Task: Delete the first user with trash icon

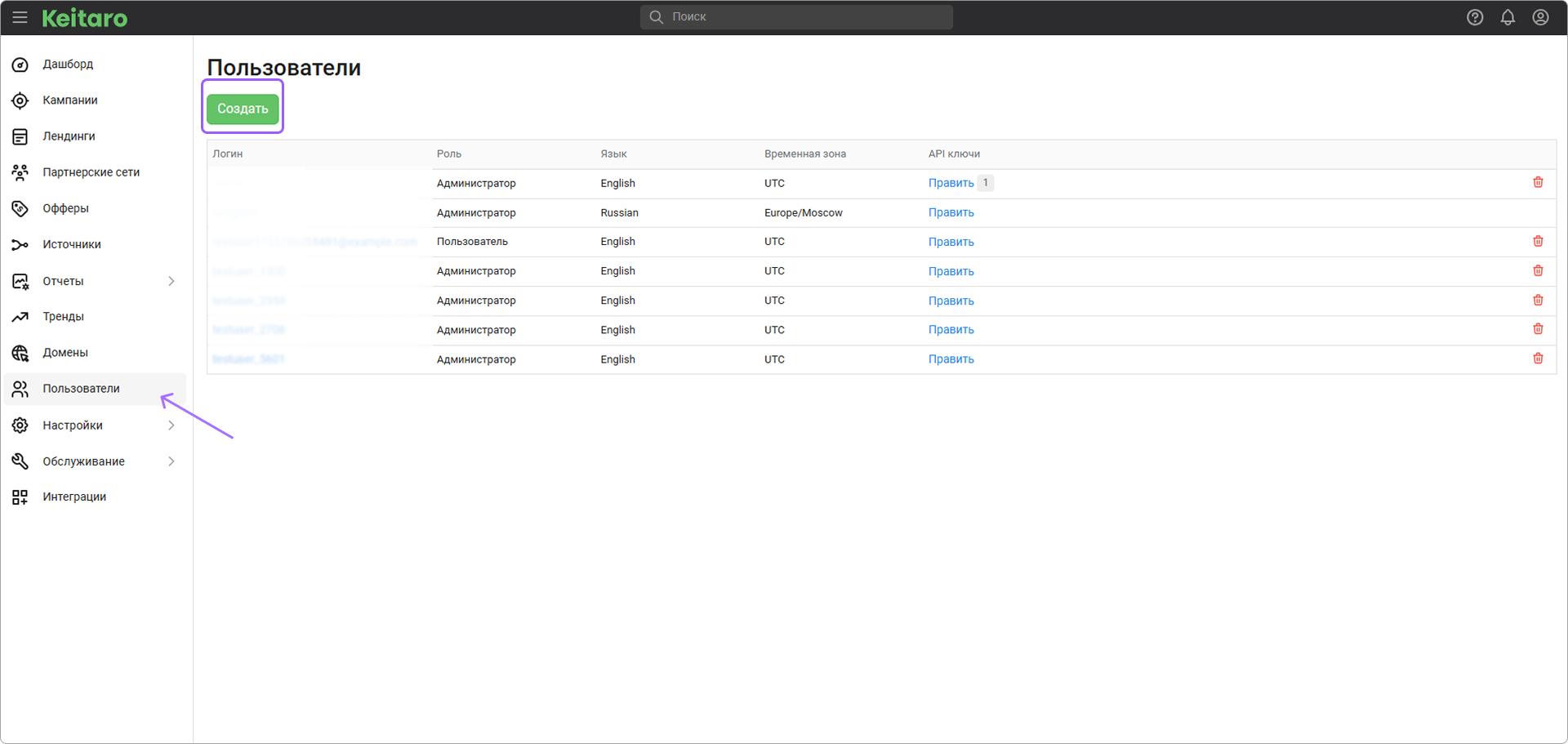Action: click(1538, 183)
